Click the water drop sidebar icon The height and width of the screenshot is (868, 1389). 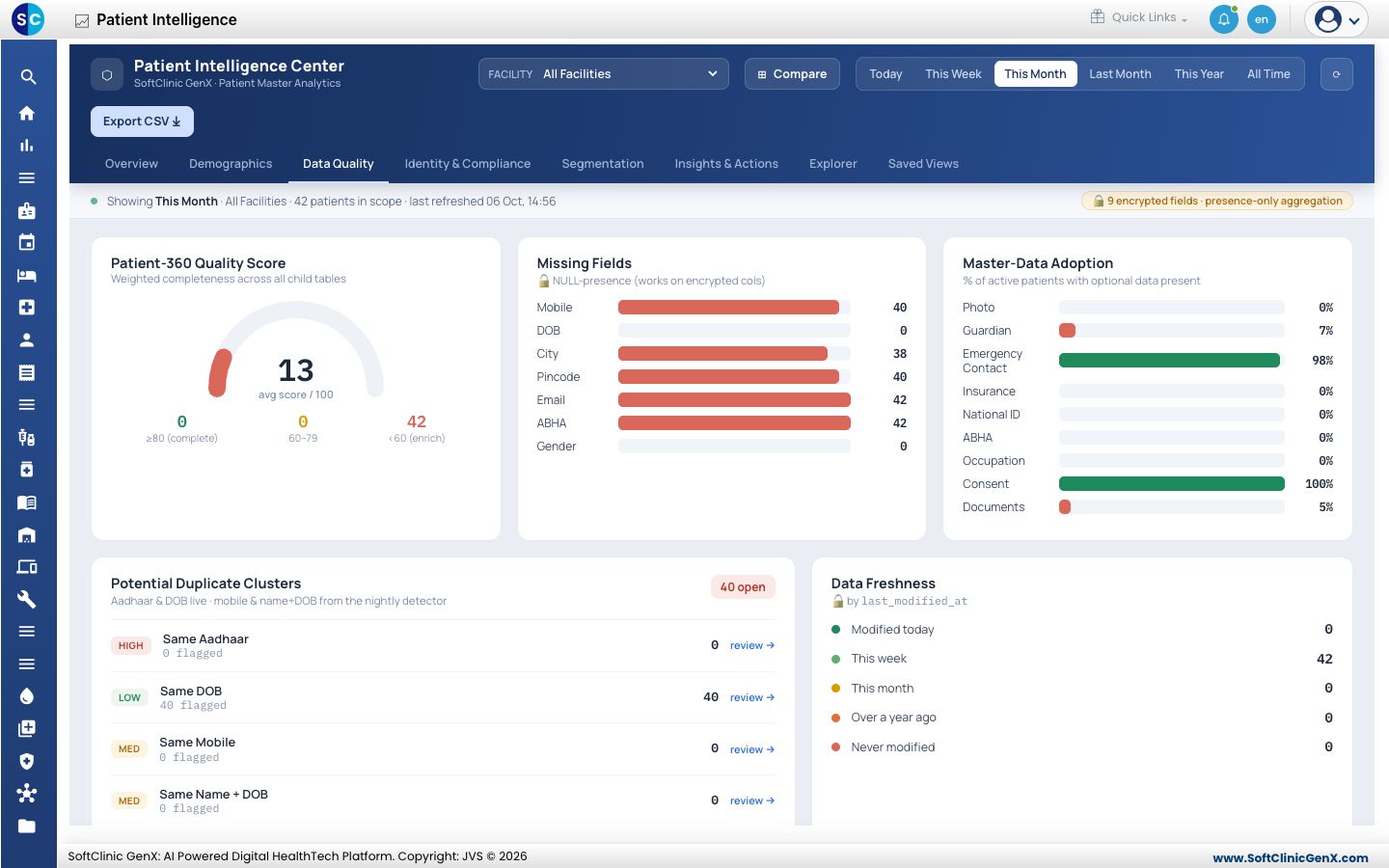point(27,696)
